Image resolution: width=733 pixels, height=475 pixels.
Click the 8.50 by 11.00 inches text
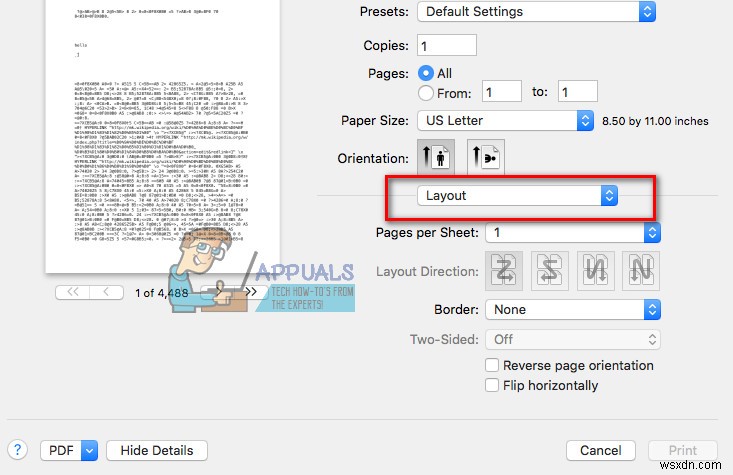[655, 121]
